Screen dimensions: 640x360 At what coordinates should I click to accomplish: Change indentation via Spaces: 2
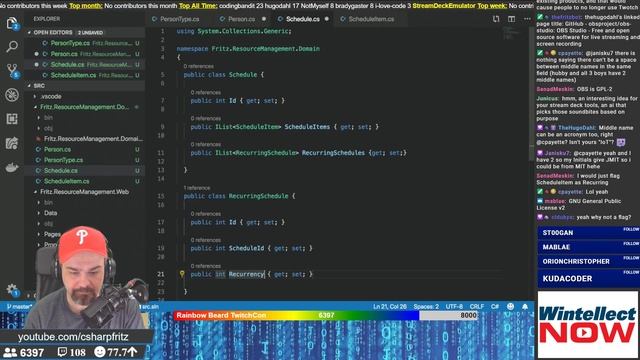tap(426, 306)
